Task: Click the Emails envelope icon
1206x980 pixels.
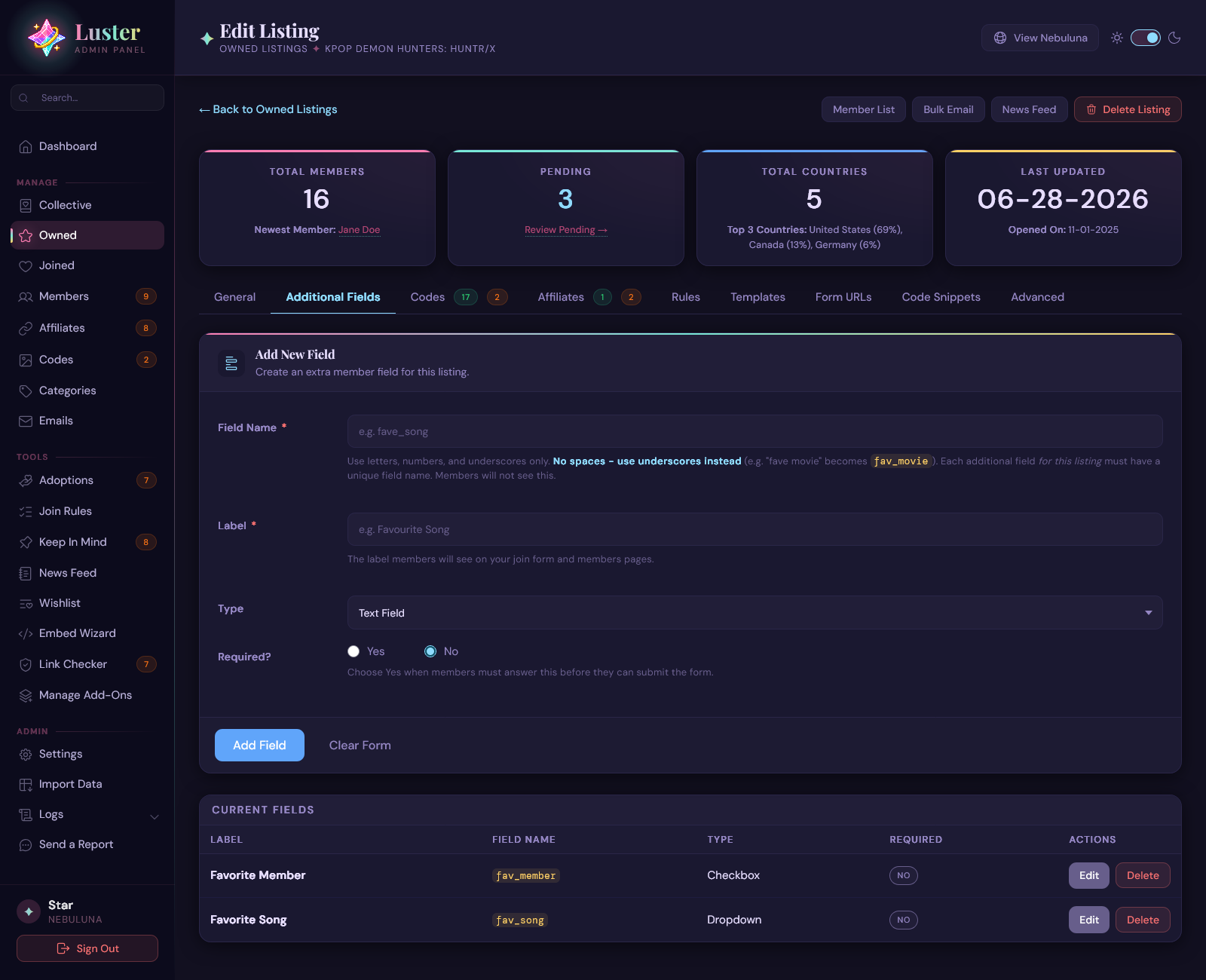Action: [x=26, y=421]
